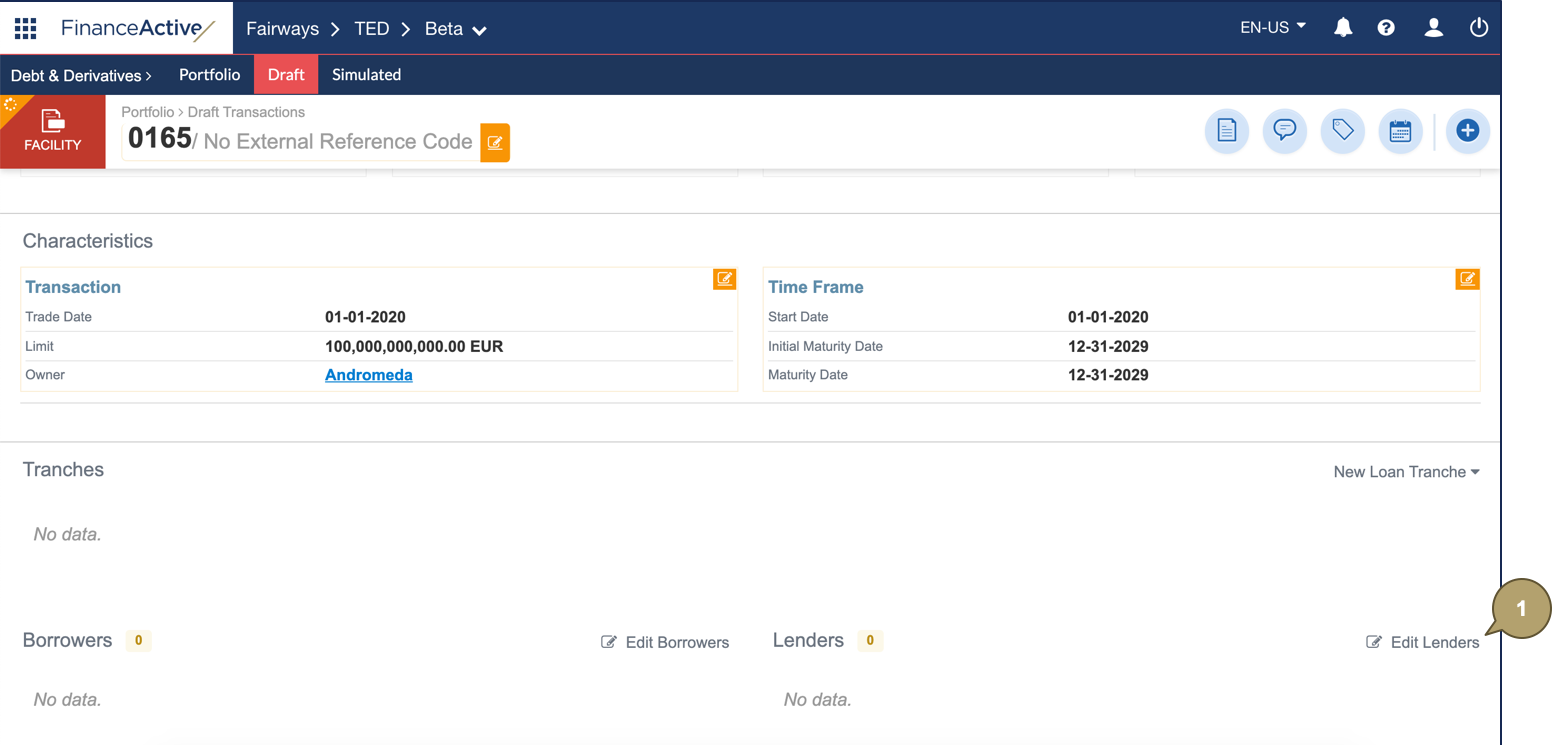Open the documents icon in header
The image size is (1552, 745).
pyautogui.click(x=1227, y=131)
